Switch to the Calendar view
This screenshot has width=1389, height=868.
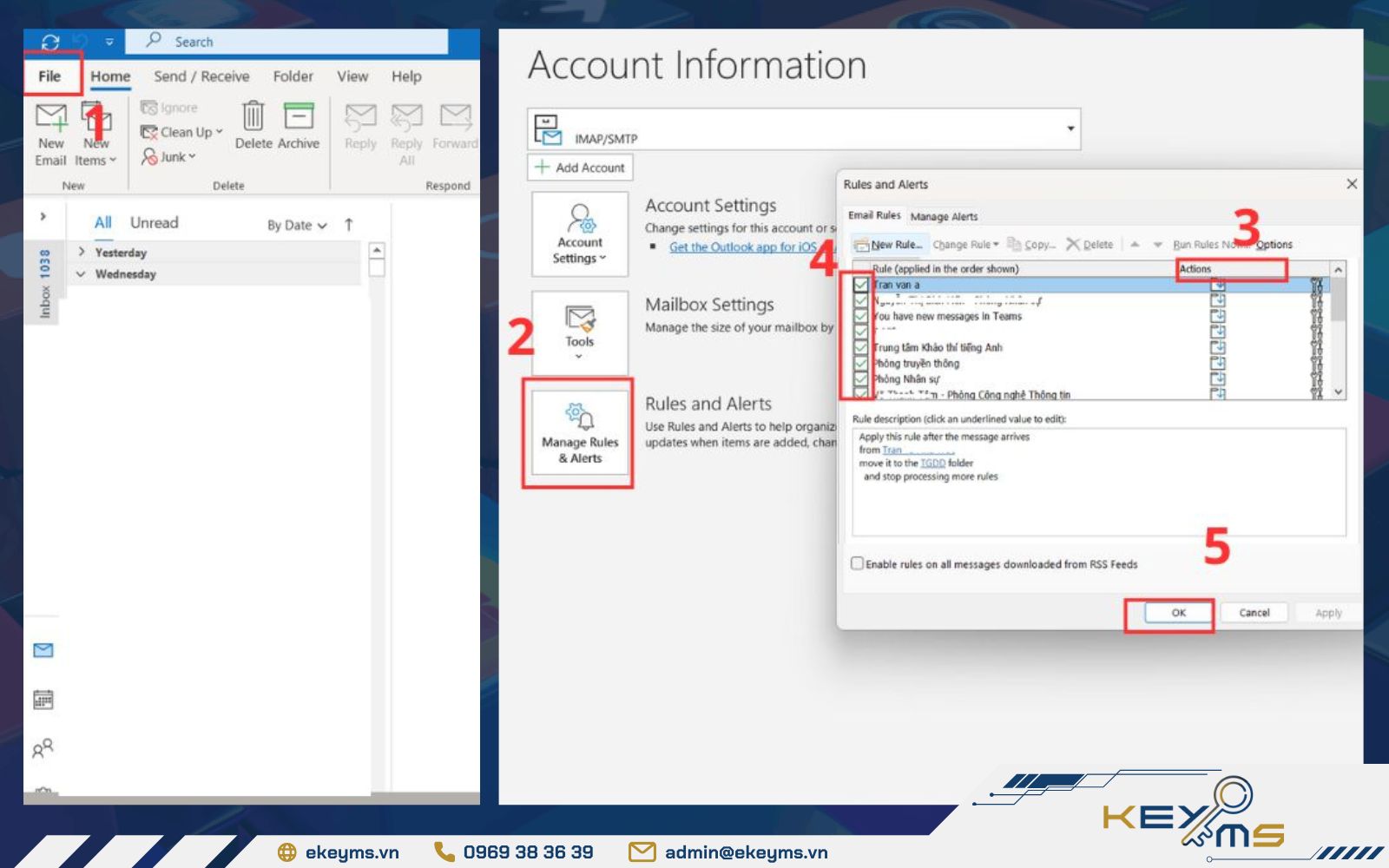coord(44,699)
